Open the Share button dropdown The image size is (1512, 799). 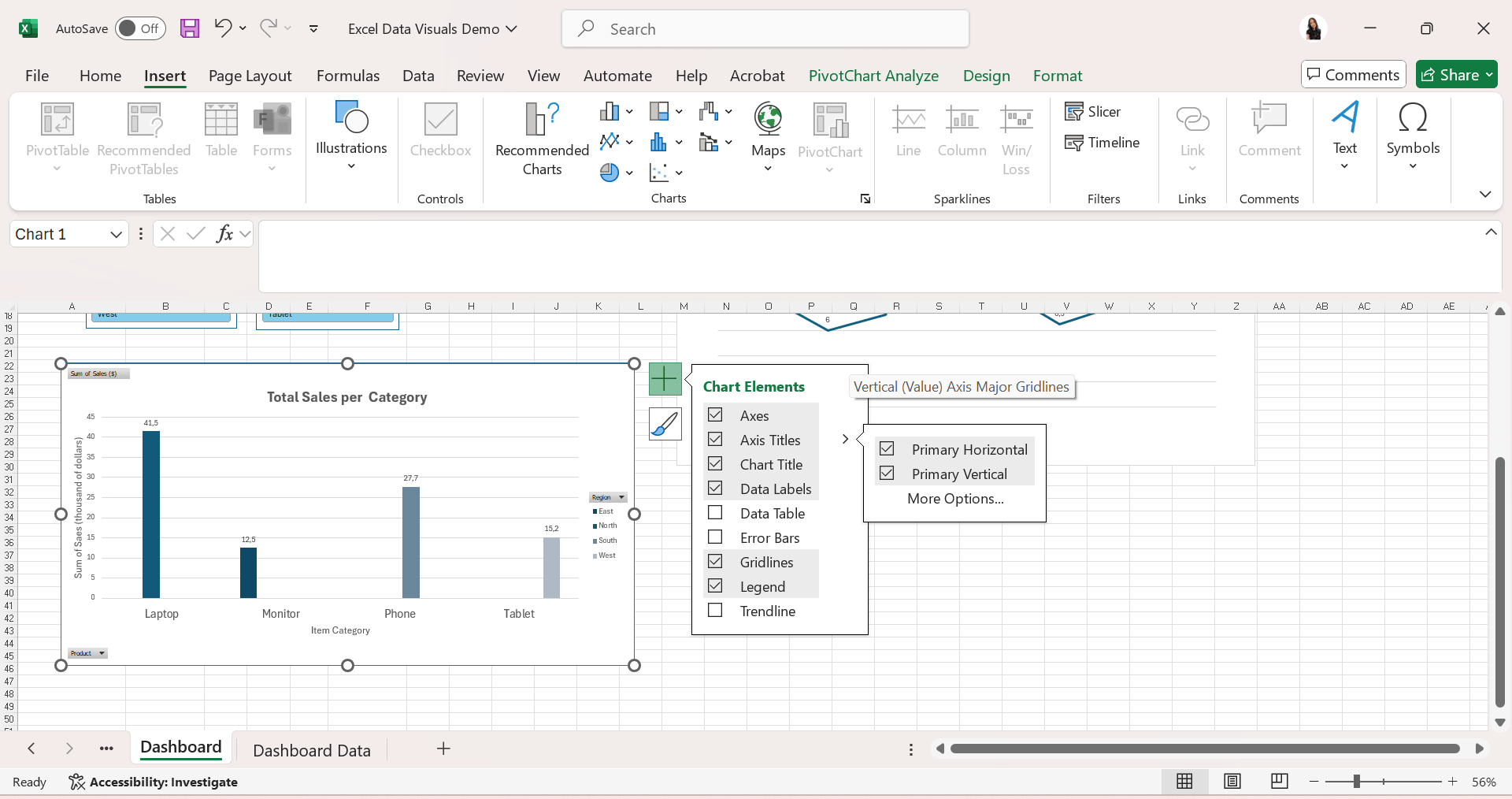coord(1488,75)
